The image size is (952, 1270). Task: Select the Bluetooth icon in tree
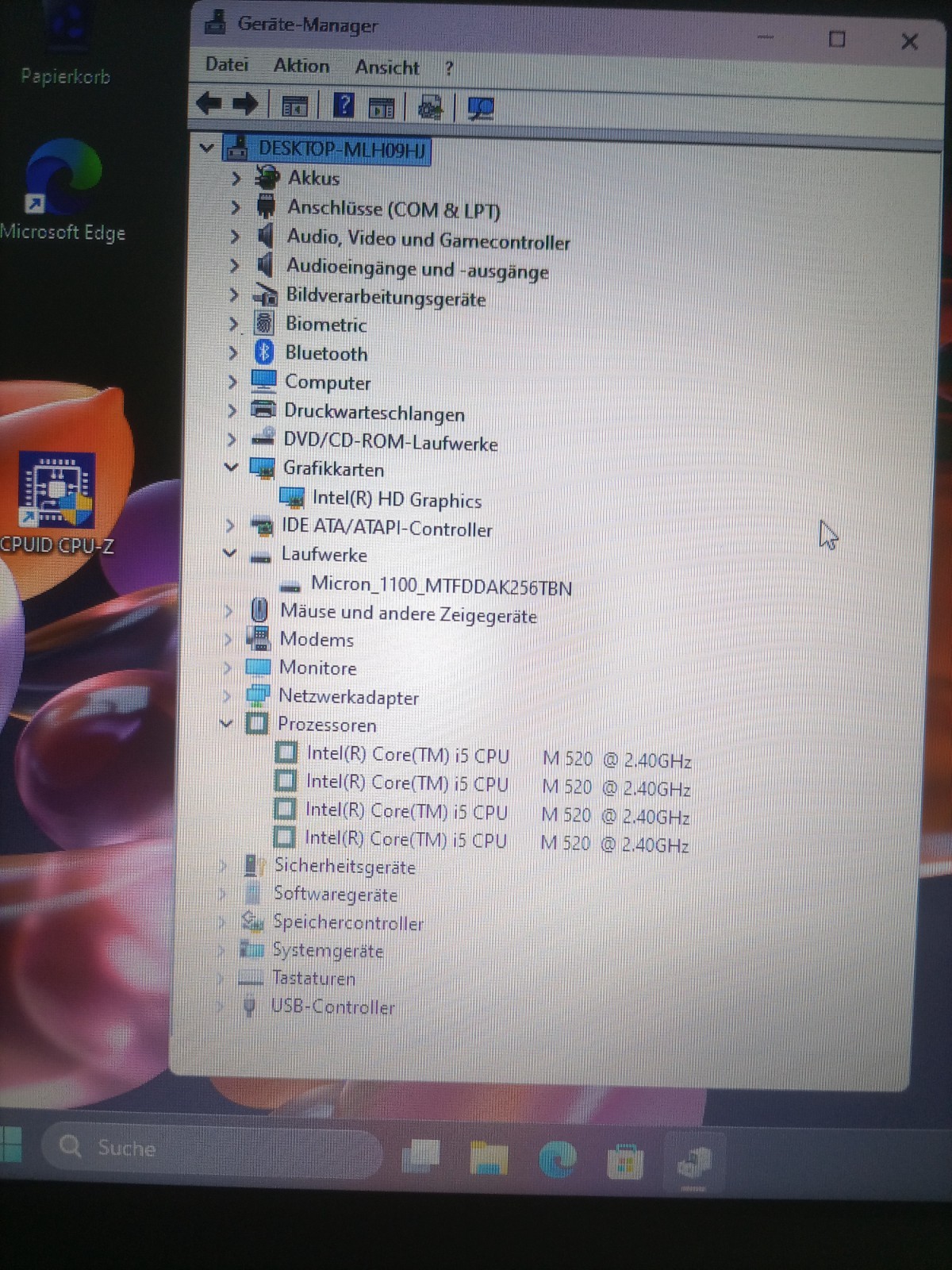(x=264, y=352)
